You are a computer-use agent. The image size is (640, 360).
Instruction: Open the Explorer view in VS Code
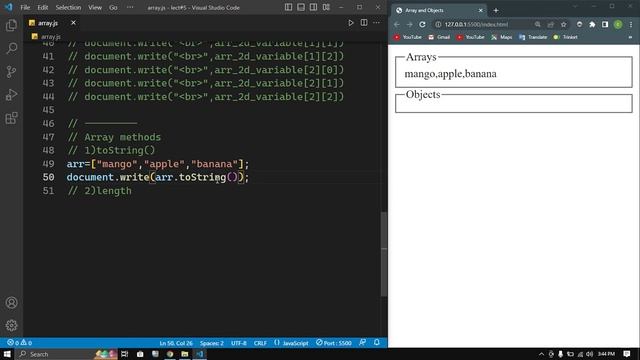coord(11,25)
